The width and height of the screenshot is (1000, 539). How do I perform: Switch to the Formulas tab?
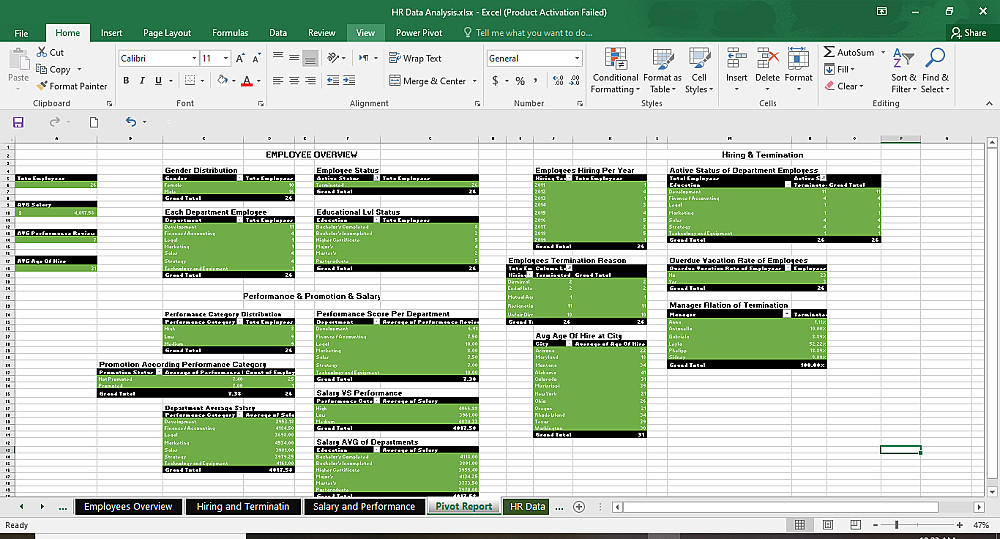tap(230, 33)
